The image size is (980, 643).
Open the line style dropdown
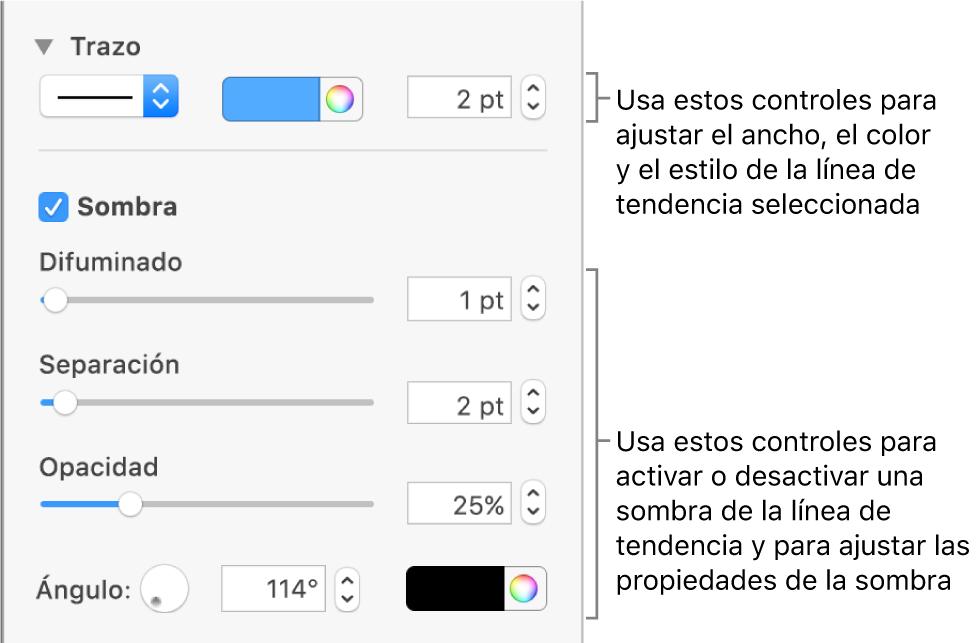click(109, 98)
